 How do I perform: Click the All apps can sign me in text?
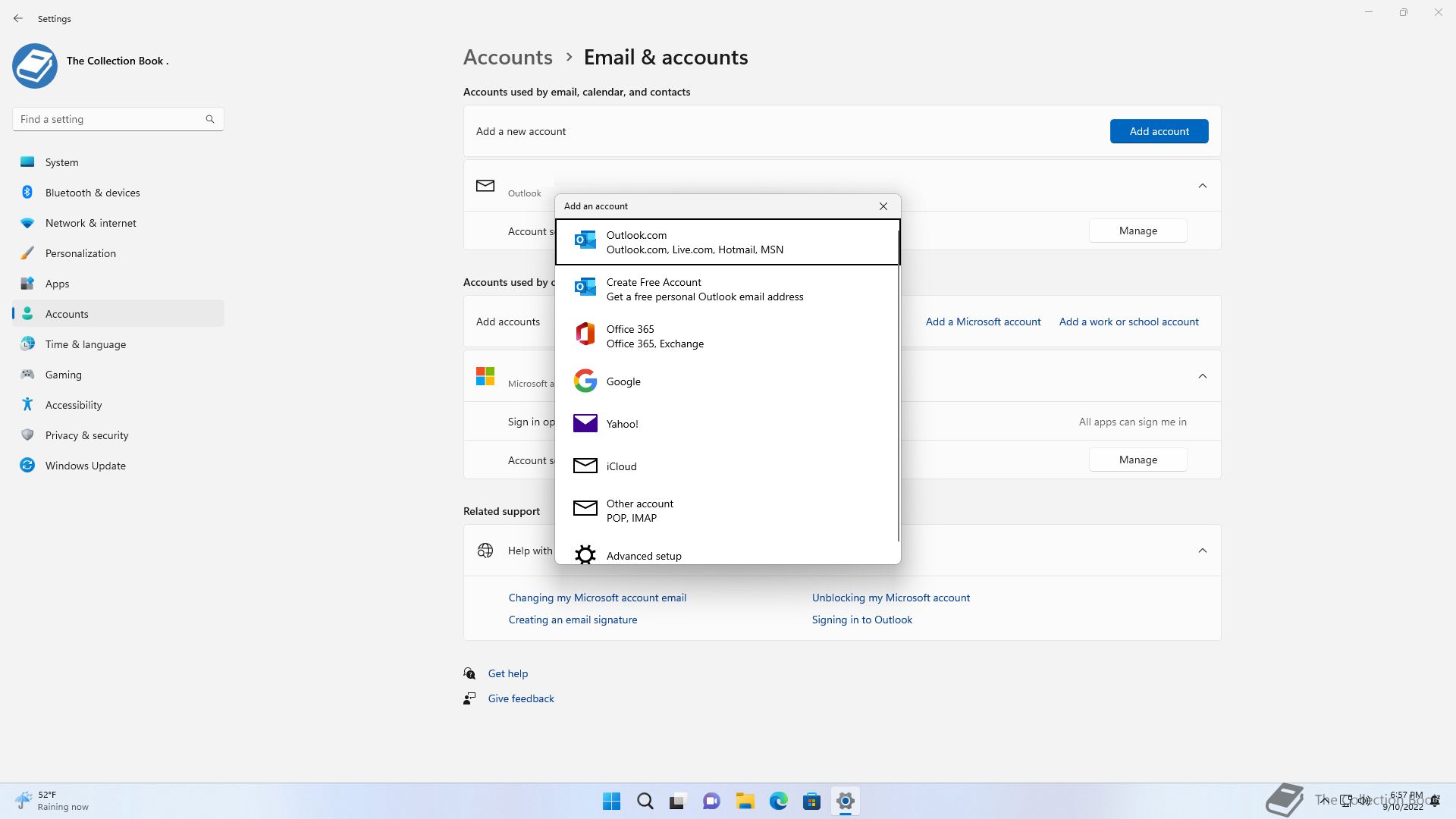(1132, 422)
